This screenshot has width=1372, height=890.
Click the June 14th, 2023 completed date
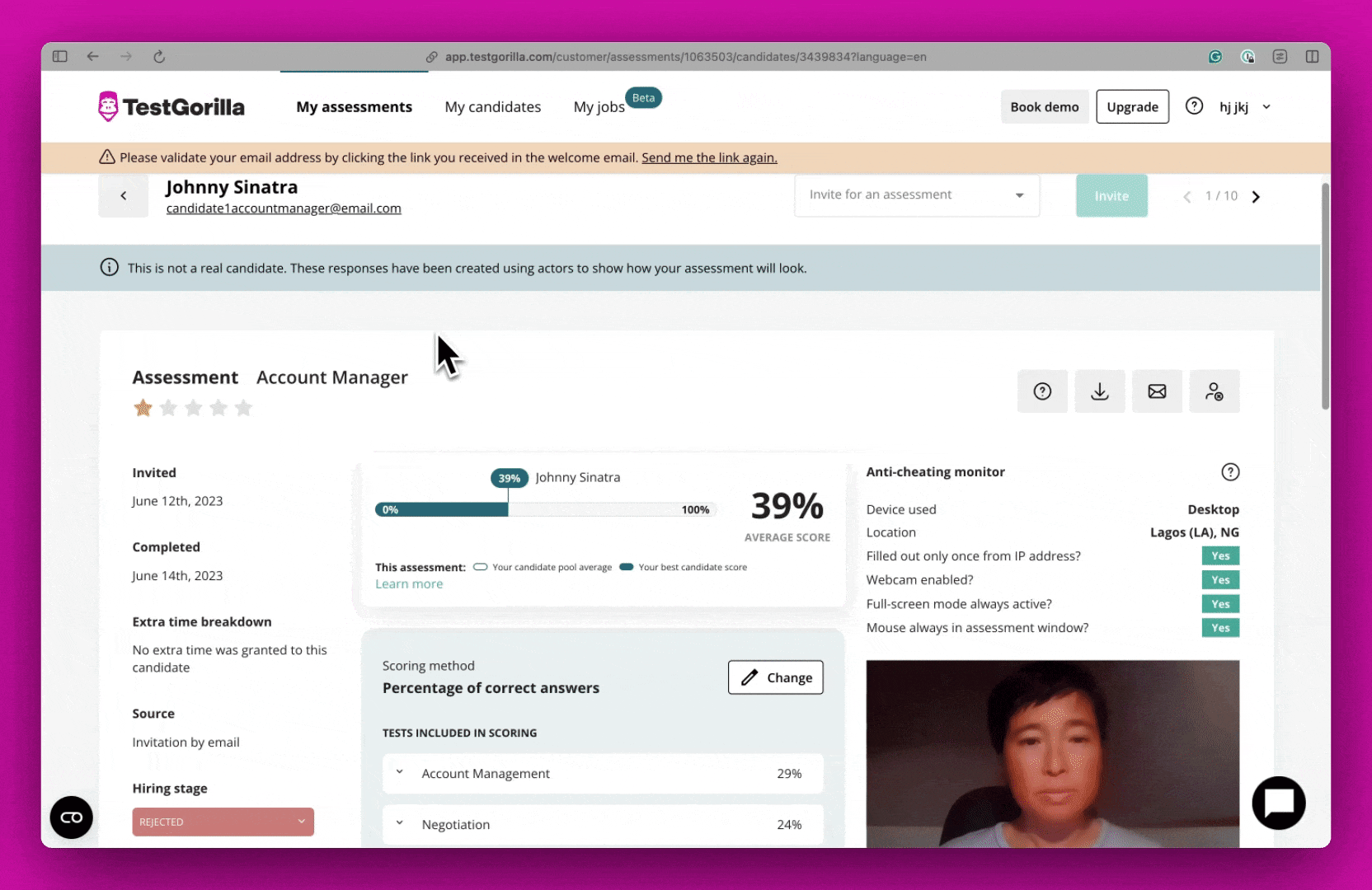[177, 576]
